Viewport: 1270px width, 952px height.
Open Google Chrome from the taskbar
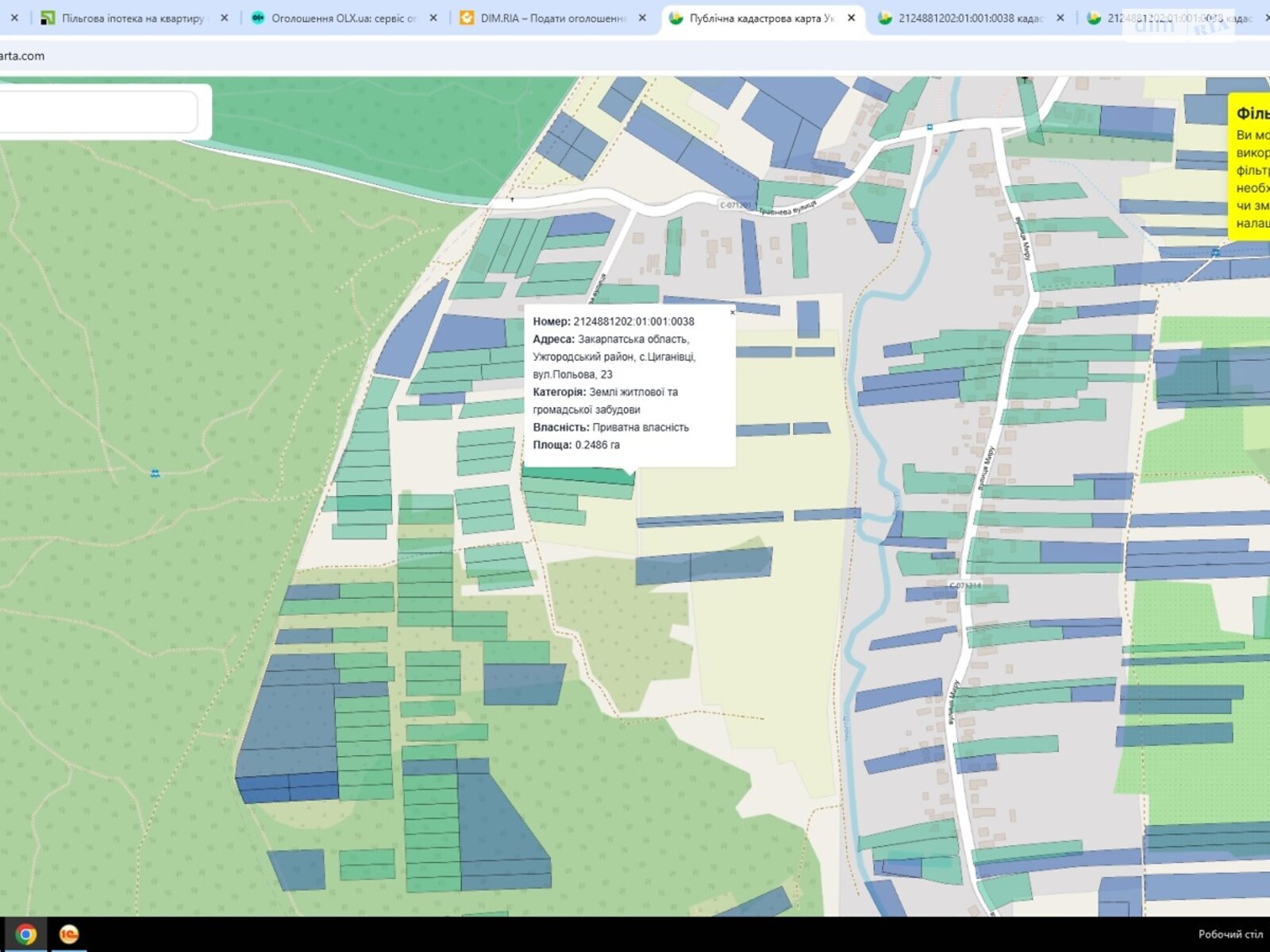pyautogui.click(x=25, y=935)
